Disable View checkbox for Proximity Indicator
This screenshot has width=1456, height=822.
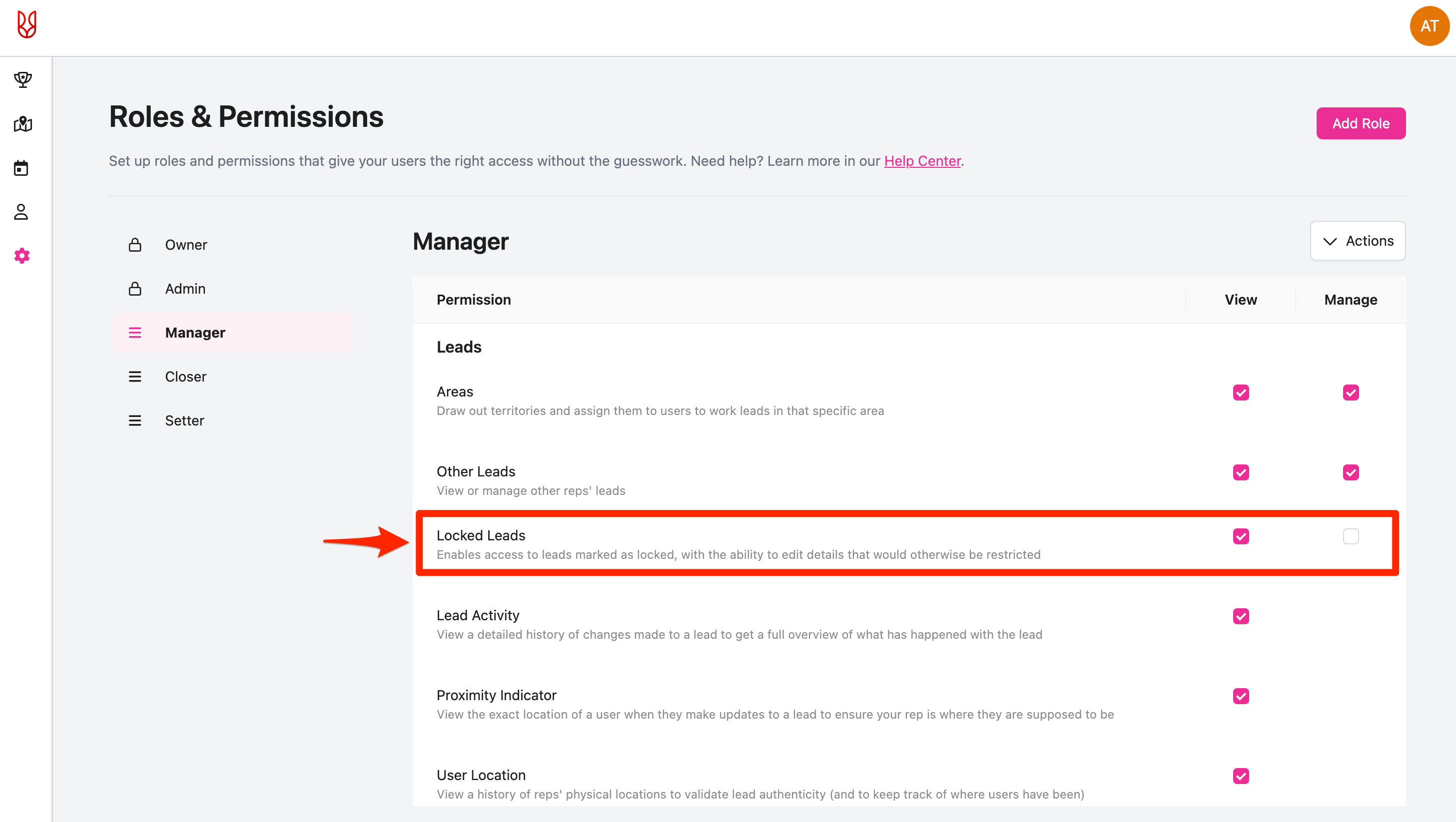[x=1241, y=696]
